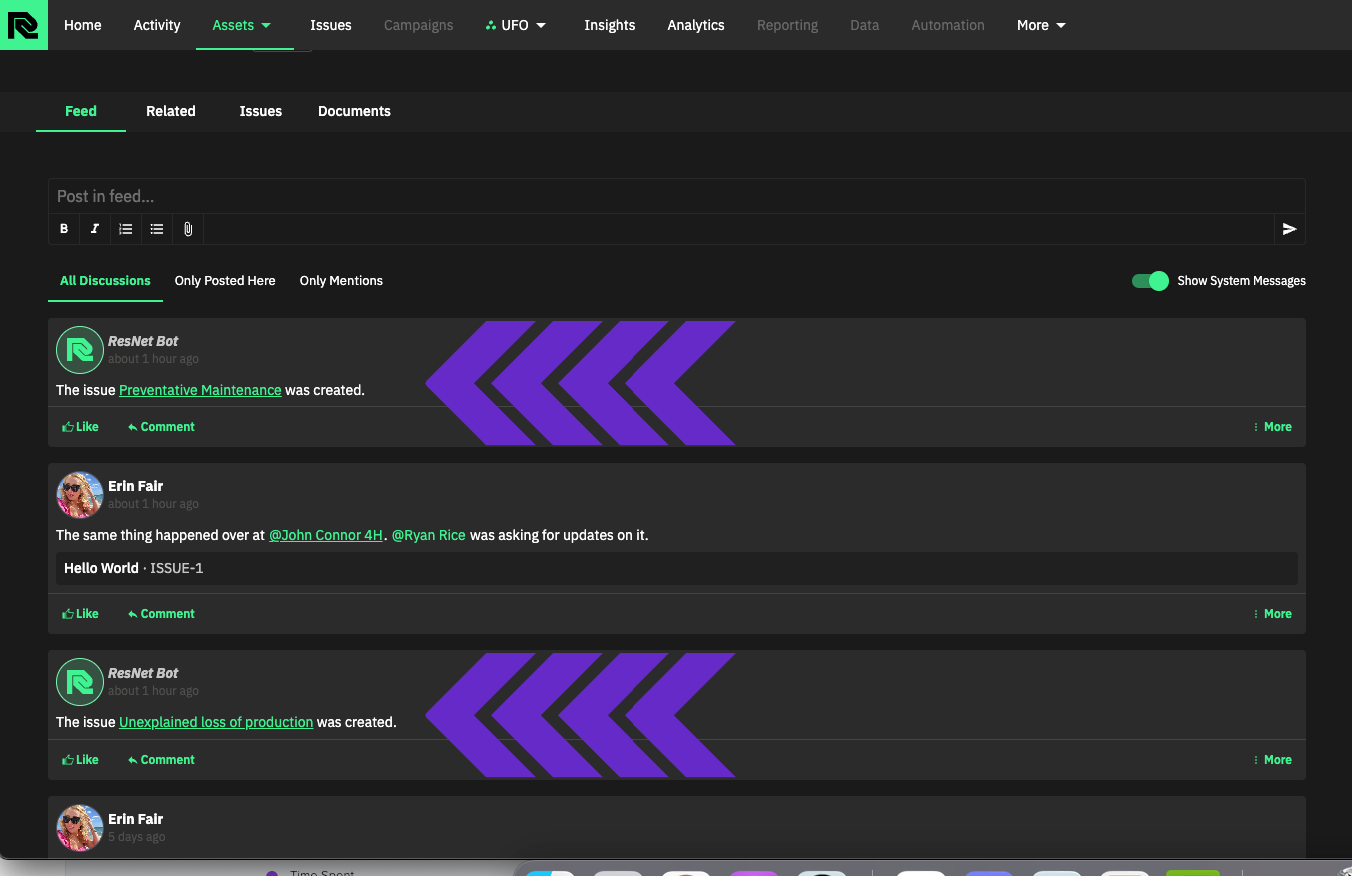The image size is (1352, 876).
Task: Comment on the Unexplained loss of production post
Action: 161,760
